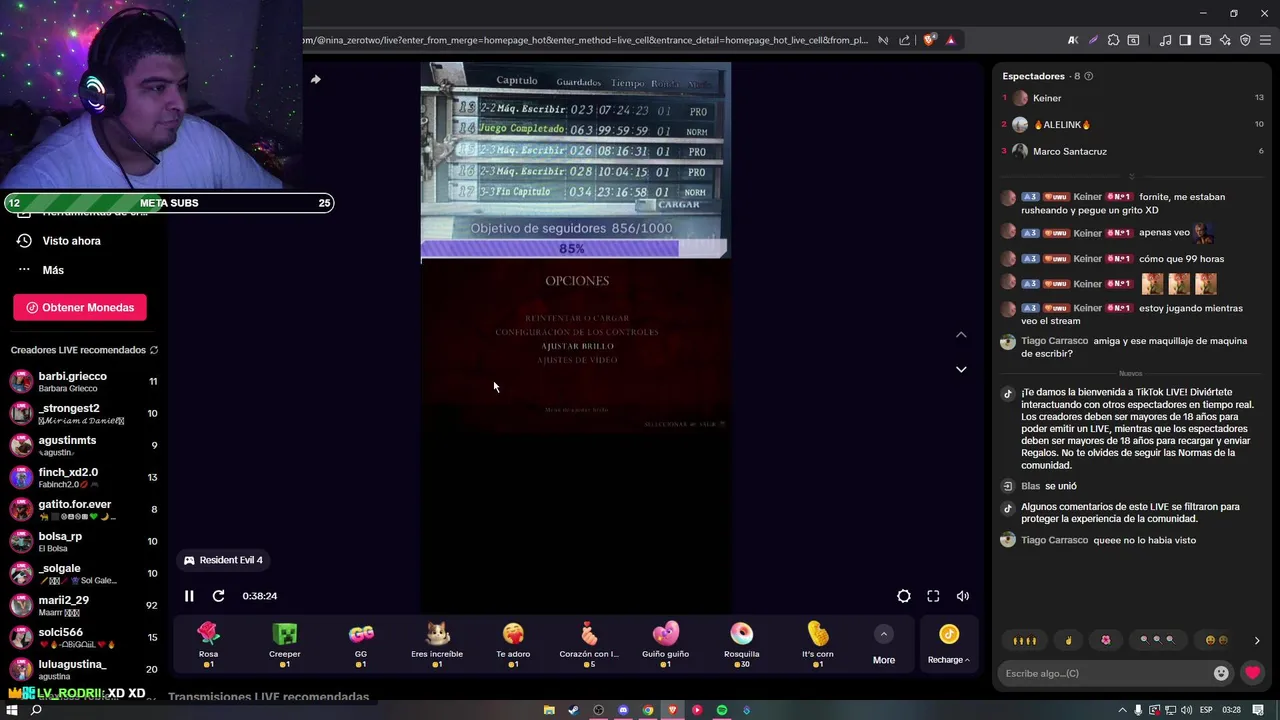The image size is (1280, 720).
Task: Show more quick emoji reactions arrow
Action: tap(1257, 640)
